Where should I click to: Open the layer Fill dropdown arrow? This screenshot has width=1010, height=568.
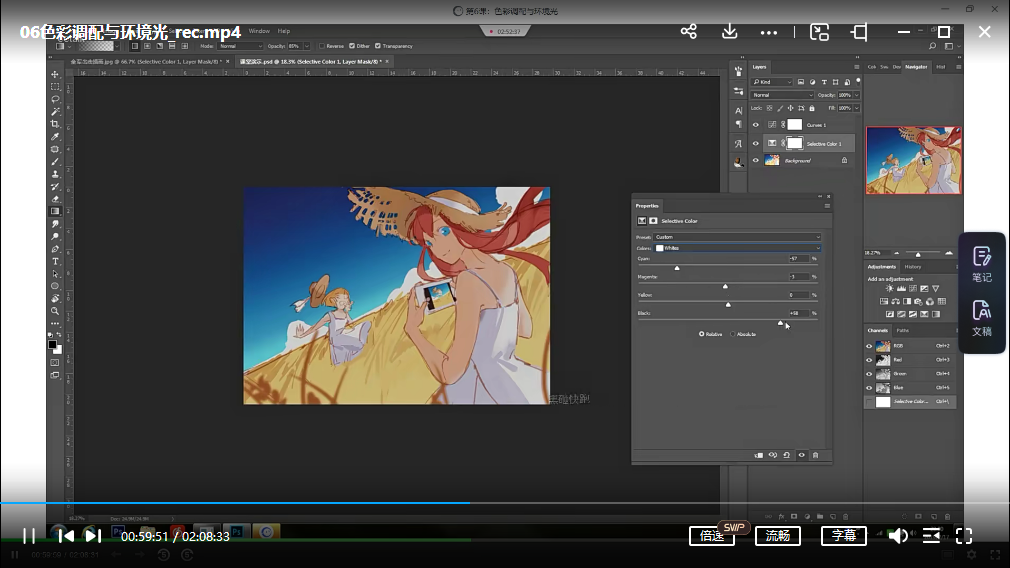point(857,108)
